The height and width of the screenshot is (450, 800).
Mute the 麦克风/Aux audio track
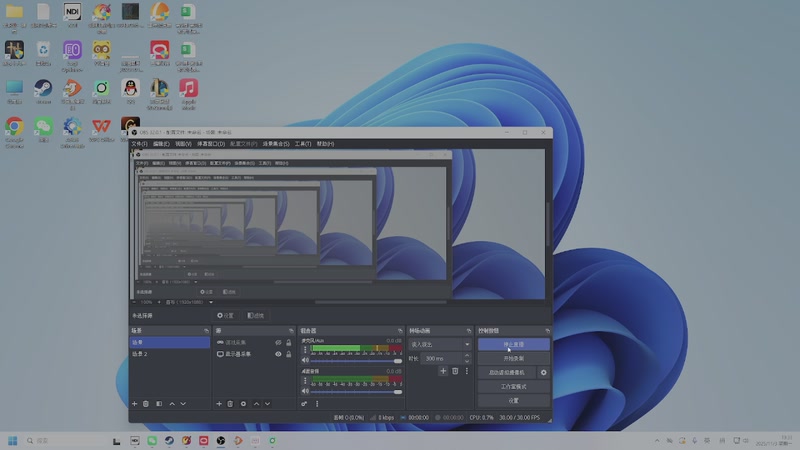tap(305, 360)
